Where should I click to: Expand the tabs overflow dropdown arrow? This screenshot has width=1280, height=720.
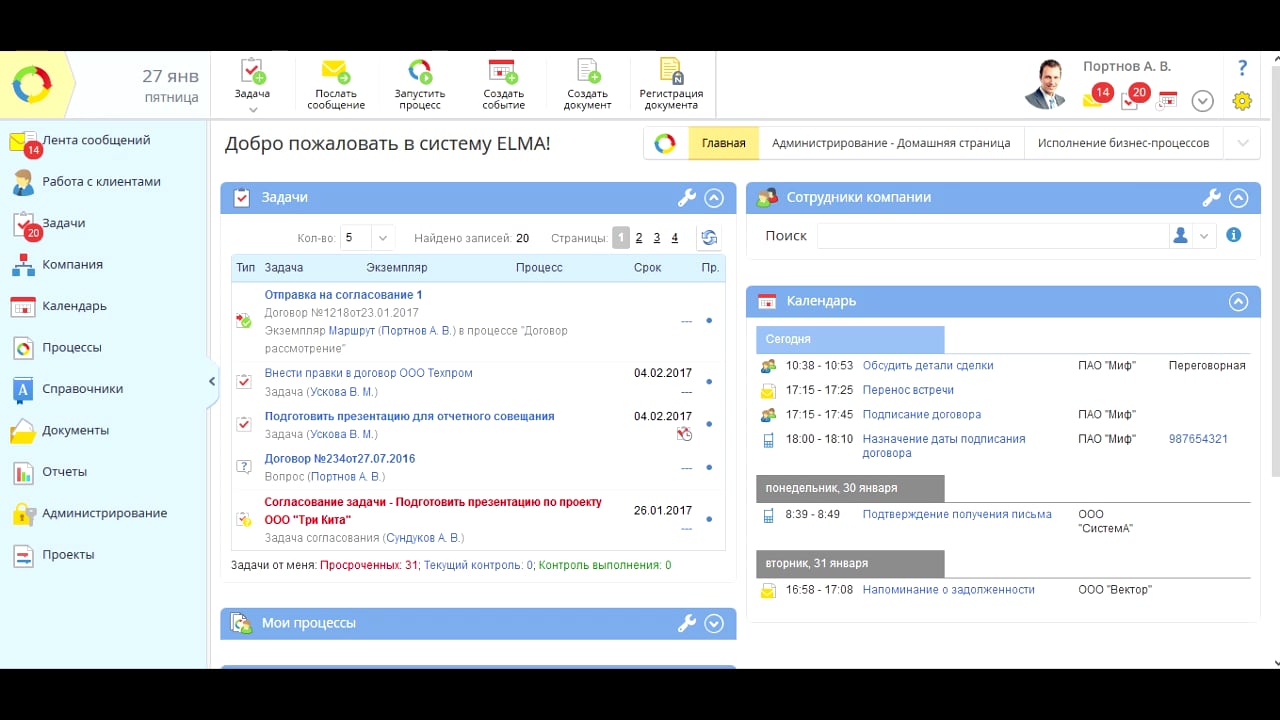1242,143
